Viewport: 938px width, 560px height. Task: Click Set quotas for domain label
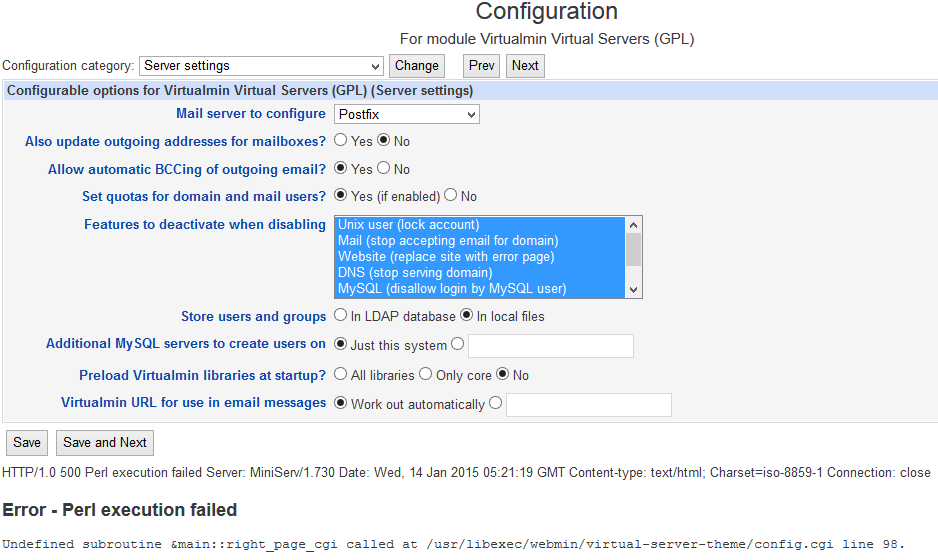point(204,196)
